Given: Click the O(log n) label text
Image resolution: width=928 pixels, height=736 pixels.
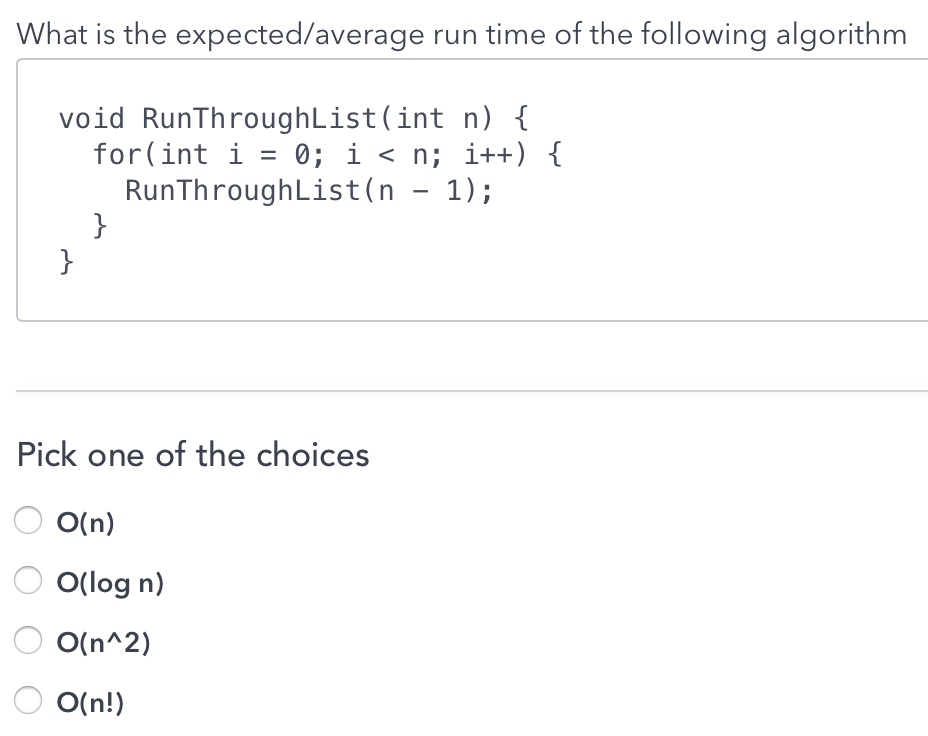Looking at the screenshot, I should (110, 582).
